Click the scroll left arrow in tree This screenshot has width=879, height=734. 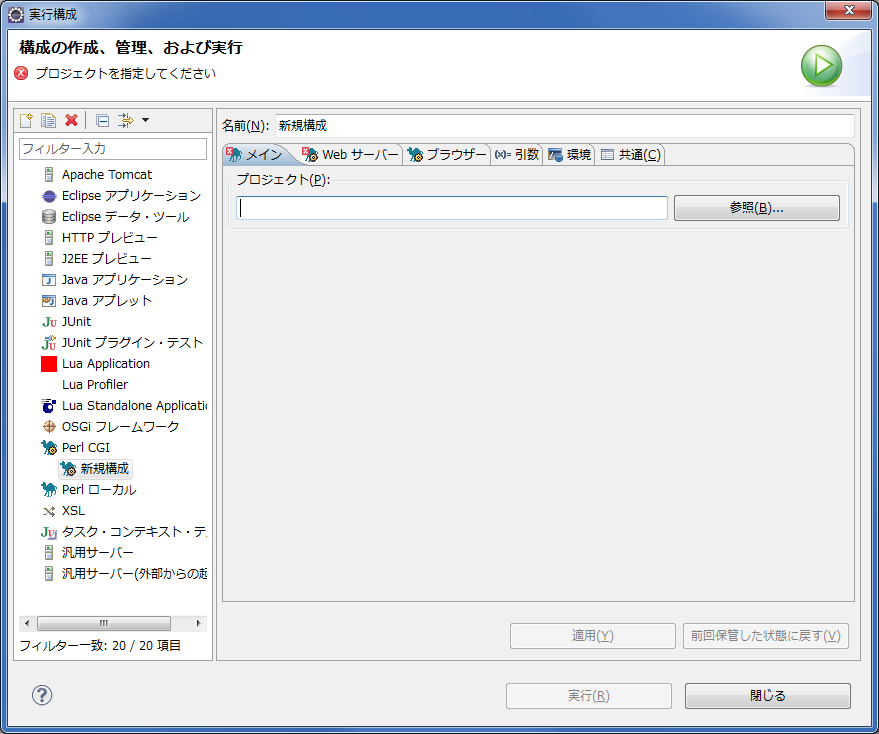27,624
